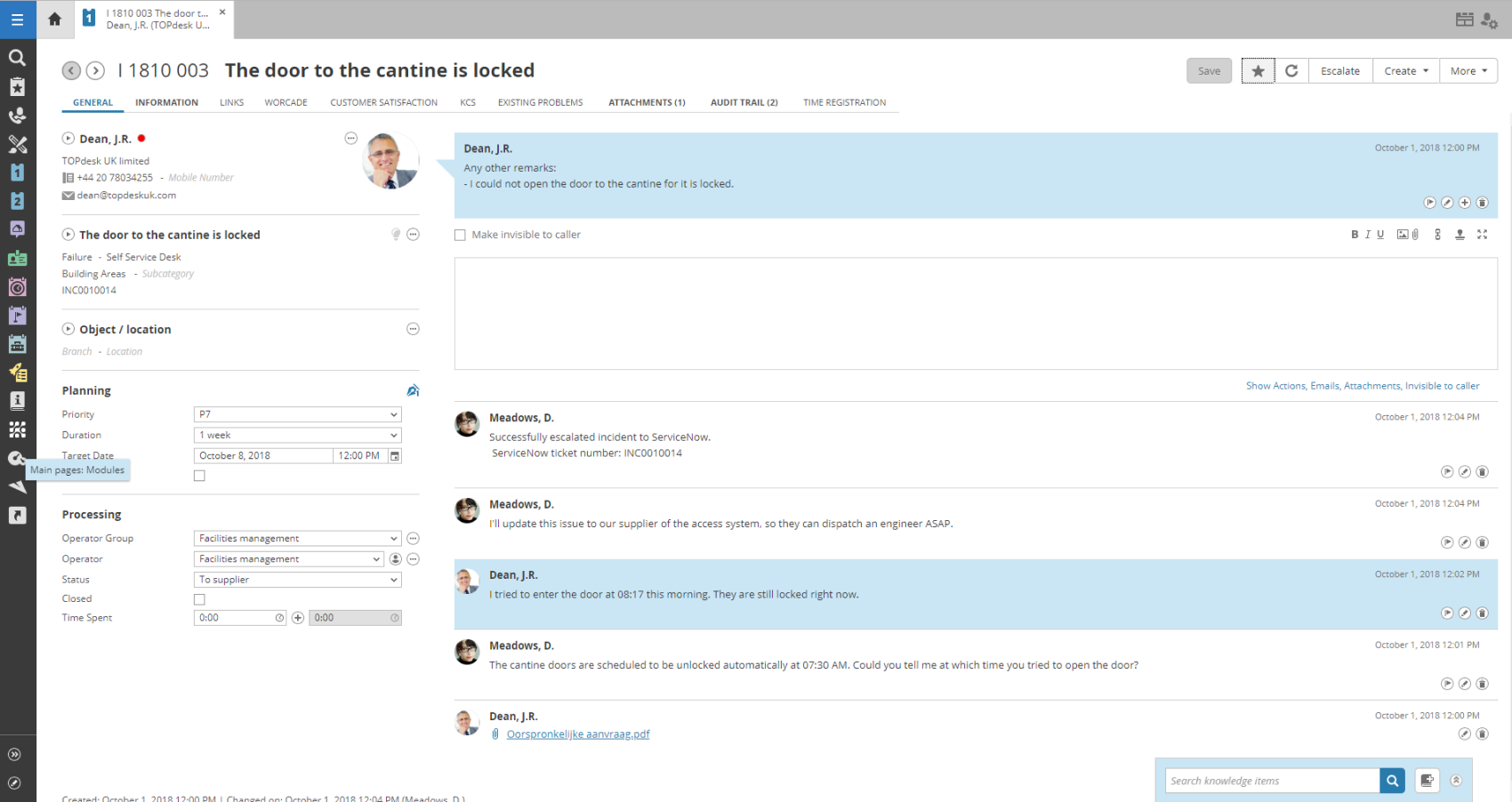Switch to the Audit Trail tab
The height and width of the screenshot is (802, 1512).
click(x=744, y=103)
